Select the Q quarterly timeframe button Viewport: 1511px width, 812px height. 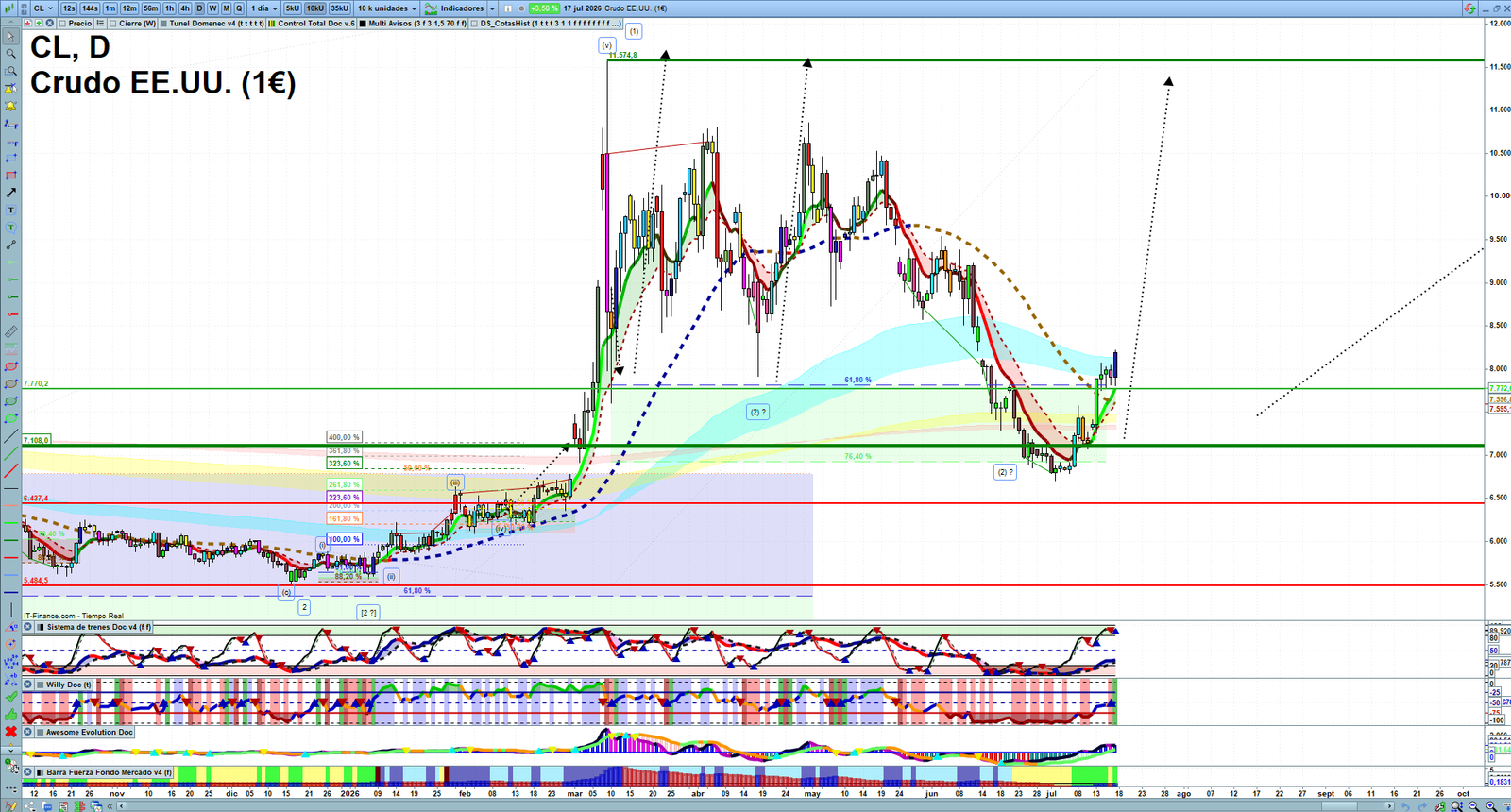239,8
